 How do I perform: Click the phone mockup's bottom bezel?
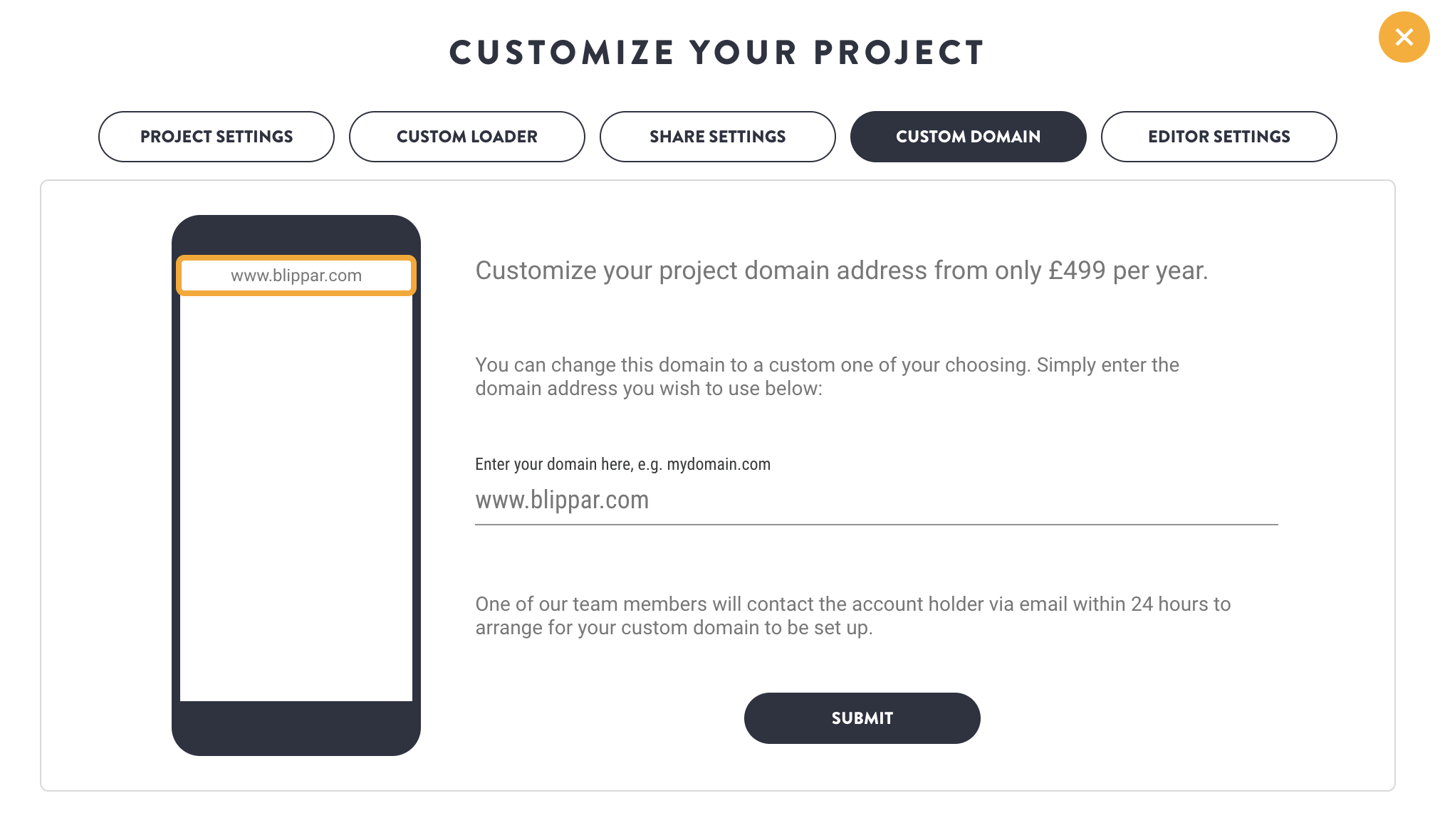(x=296, y=729)
